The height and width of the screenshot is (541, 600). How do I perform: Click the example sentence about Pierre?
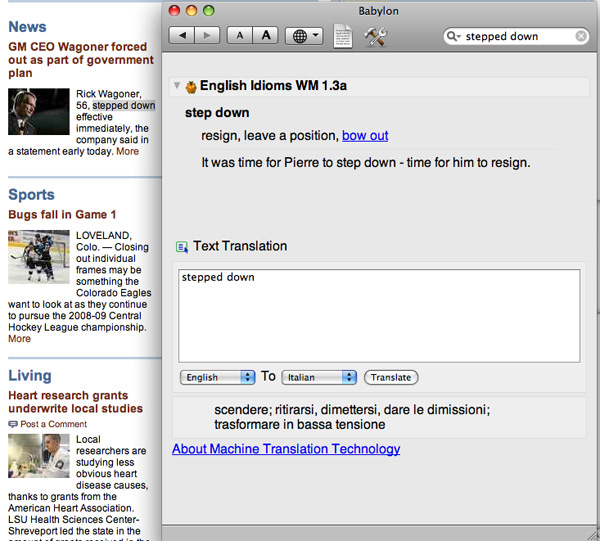point(366,163)
